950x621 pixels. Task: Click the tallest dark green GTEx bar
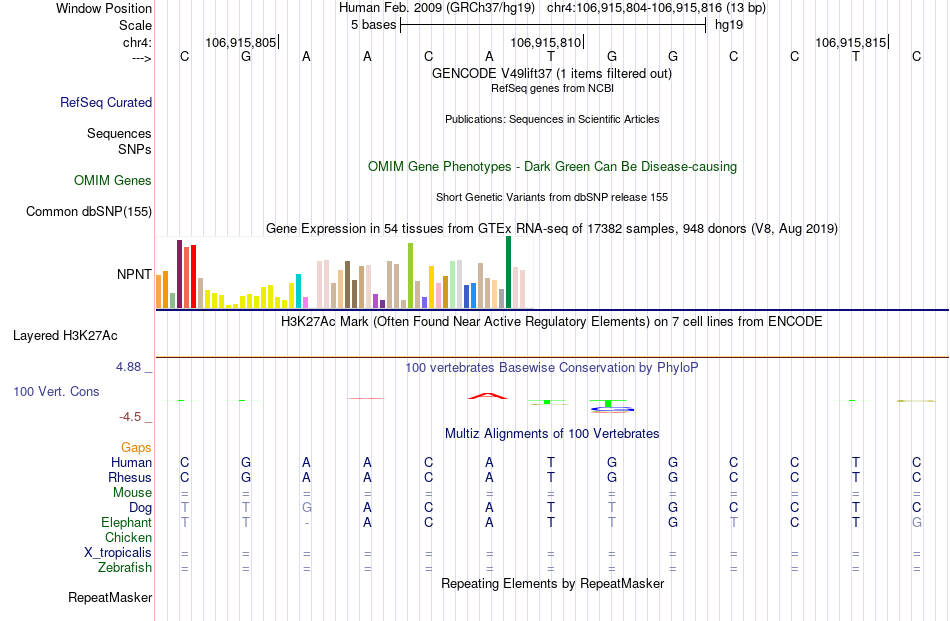tap(508, 273)
